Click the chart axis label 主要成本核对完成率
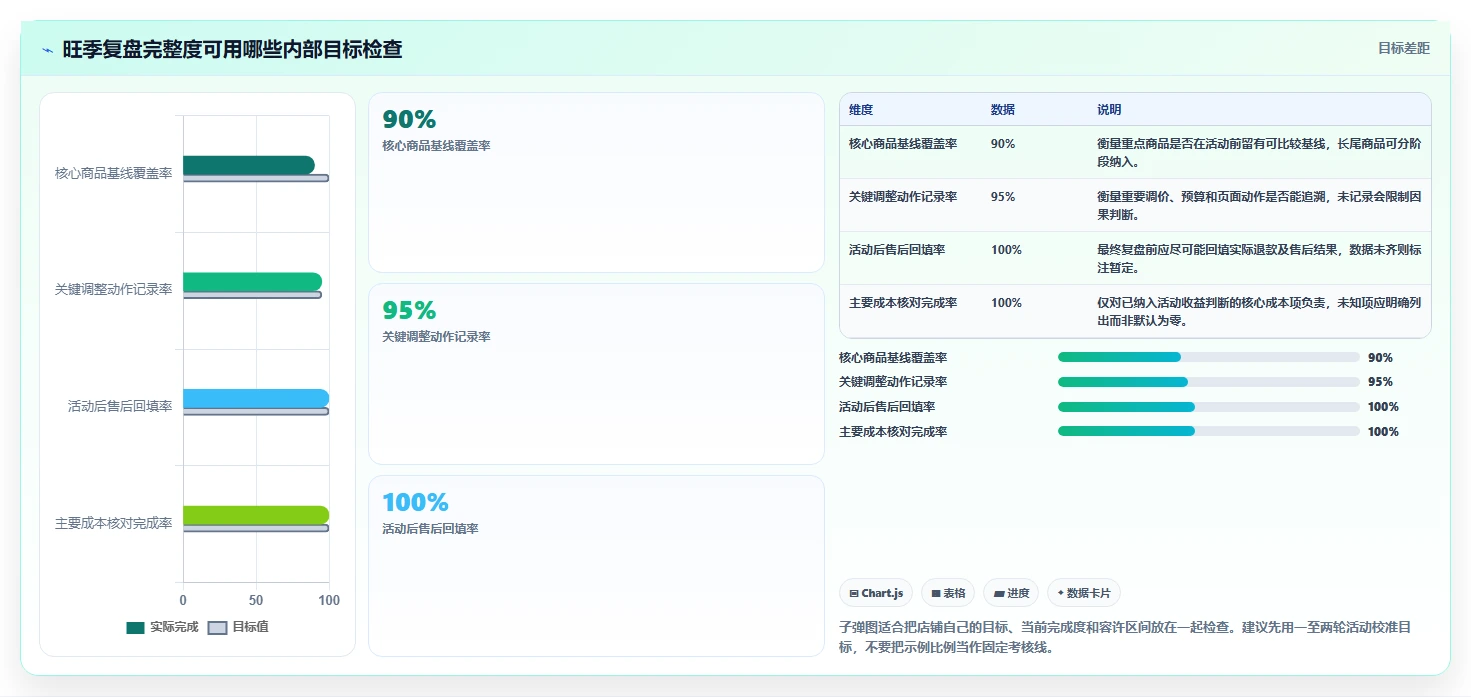 [113, 523]
